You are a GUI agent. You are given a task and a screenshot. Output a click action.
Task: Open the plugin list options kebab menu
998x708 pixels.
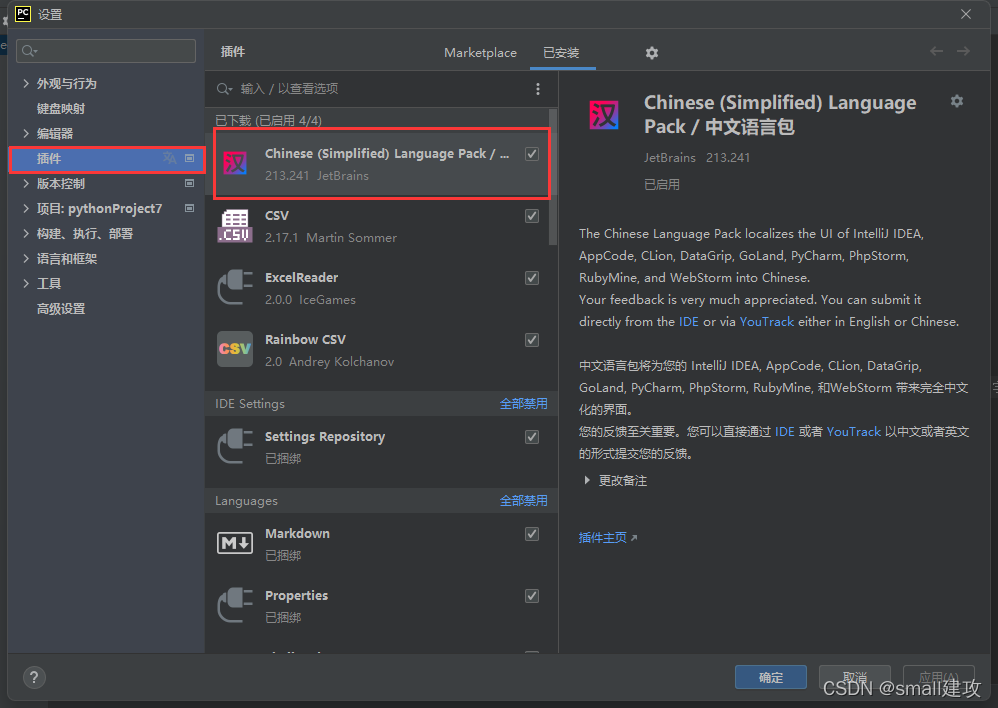(538, 88)
